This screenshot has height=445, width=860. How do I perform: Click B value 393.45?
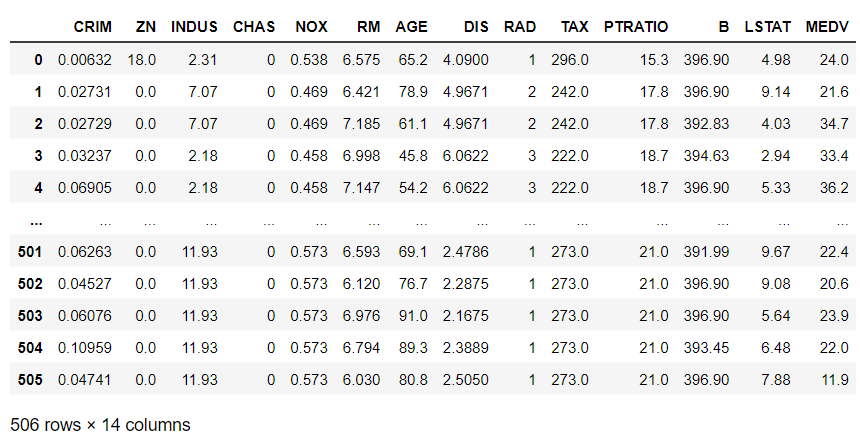(706, 348)
